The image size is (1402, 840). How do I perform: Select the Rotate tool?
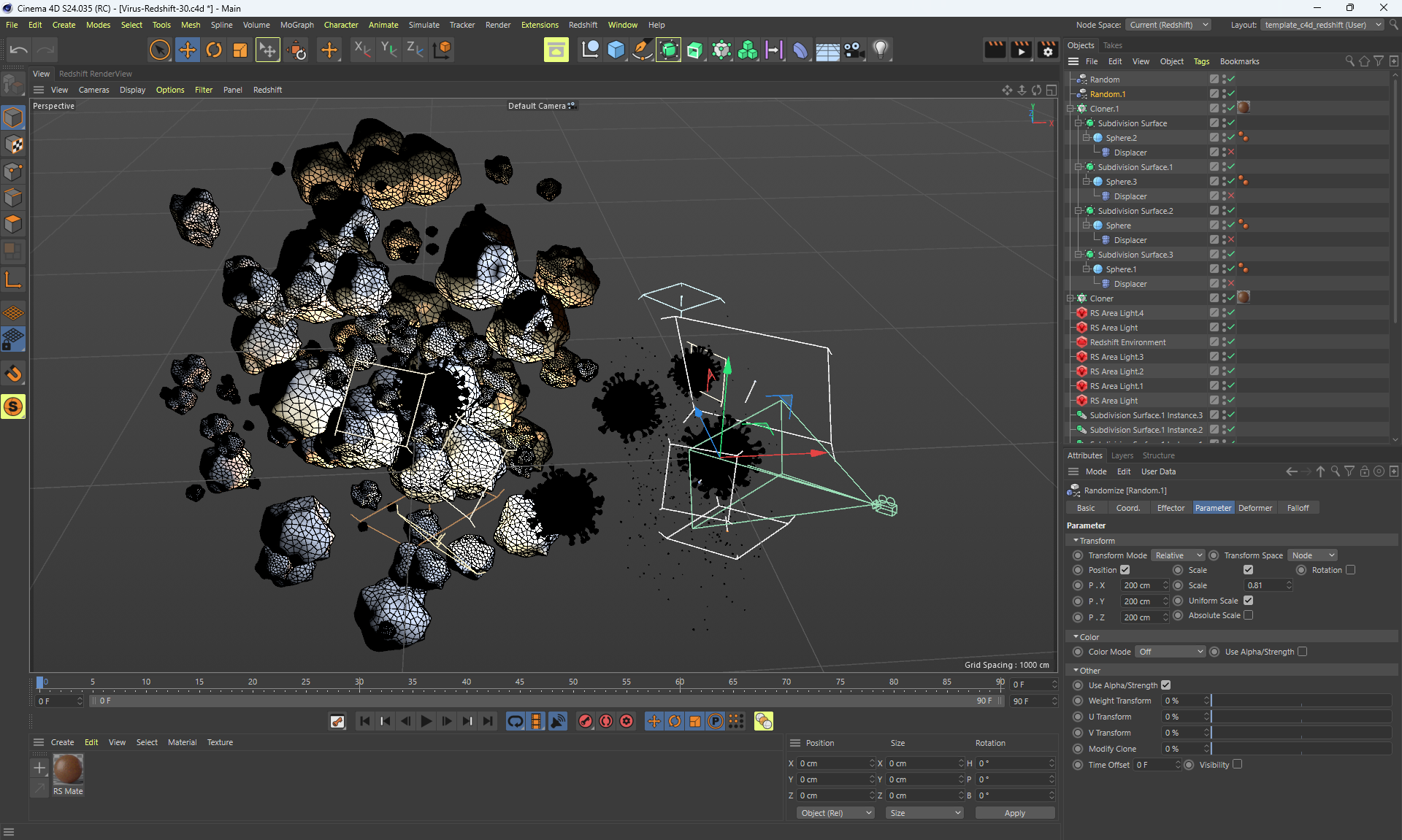coord(213,50)
